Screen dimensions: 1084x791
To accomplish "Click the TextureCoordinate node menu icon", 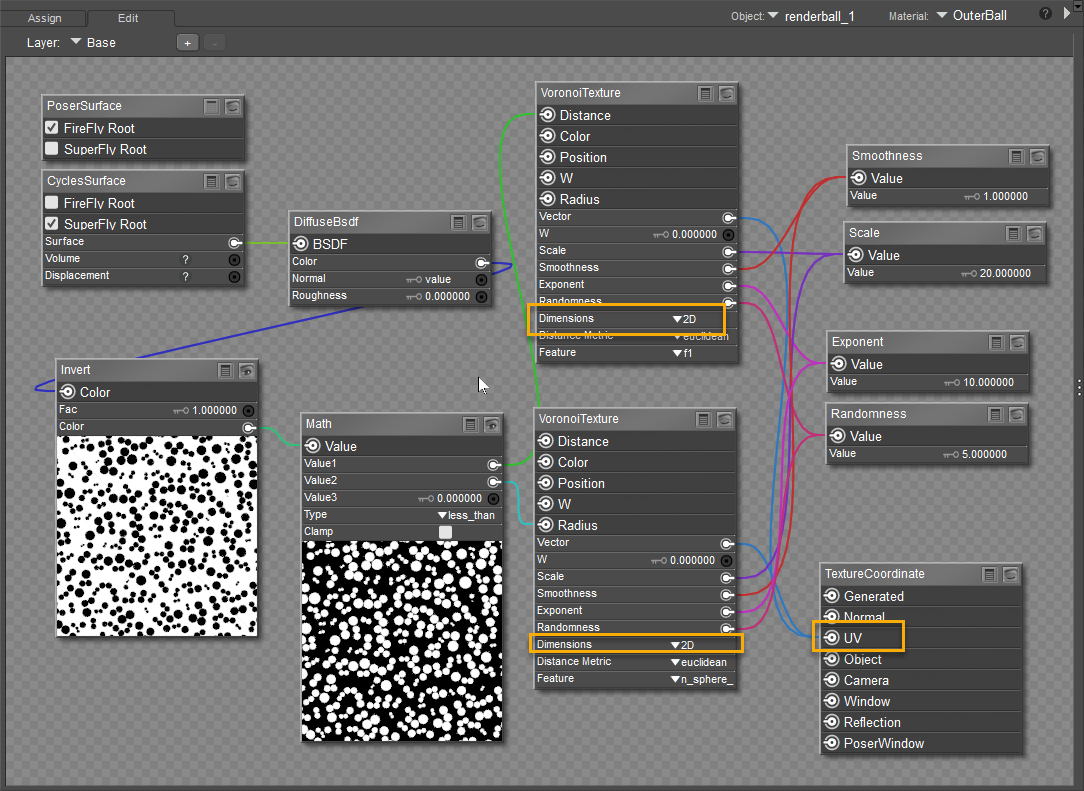I will 990,575.
